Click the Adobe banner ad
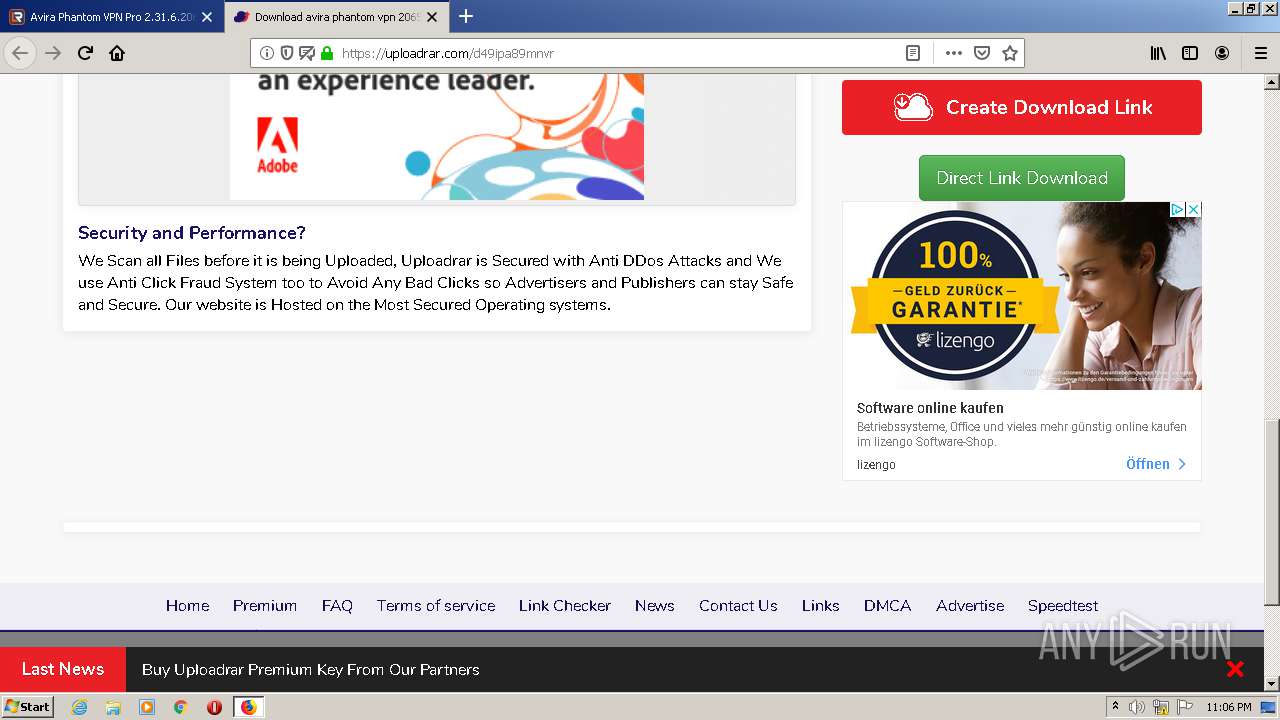 coord(437,137)
